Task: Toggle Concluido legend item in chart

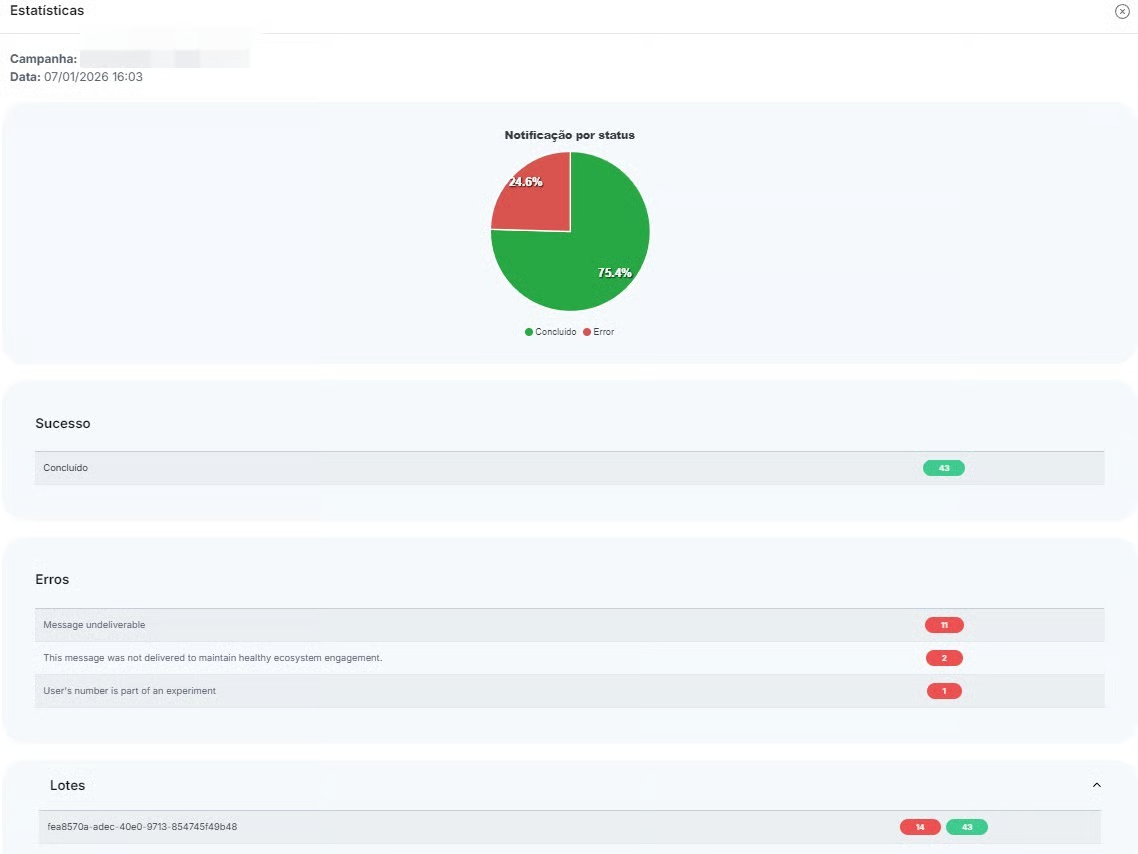Action: [x=551, y=332]
